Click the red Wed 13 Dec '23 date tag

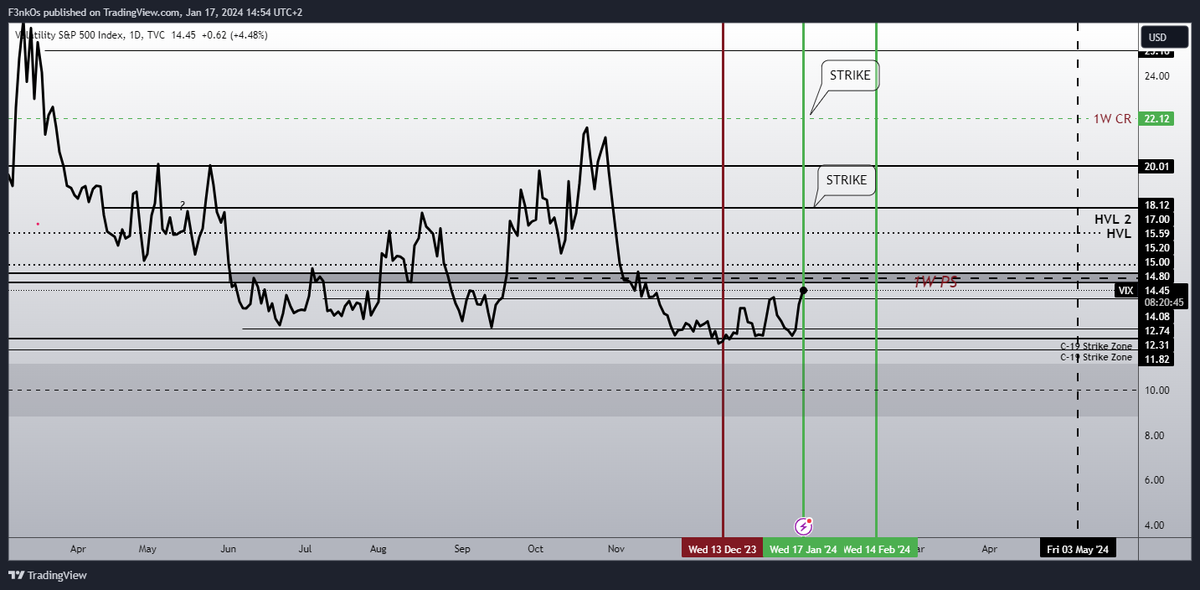[722, 549]
